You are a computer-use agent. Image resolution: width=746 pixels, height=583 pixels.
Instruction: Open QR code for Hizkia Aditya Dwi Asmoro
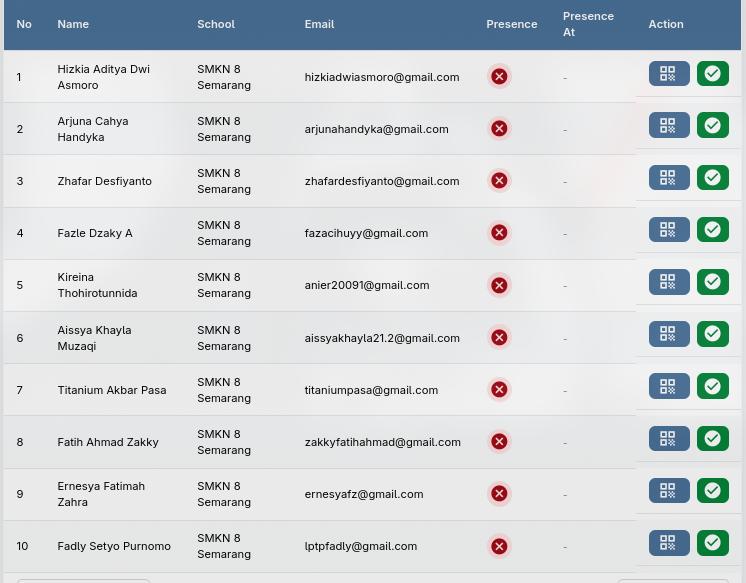668,74
